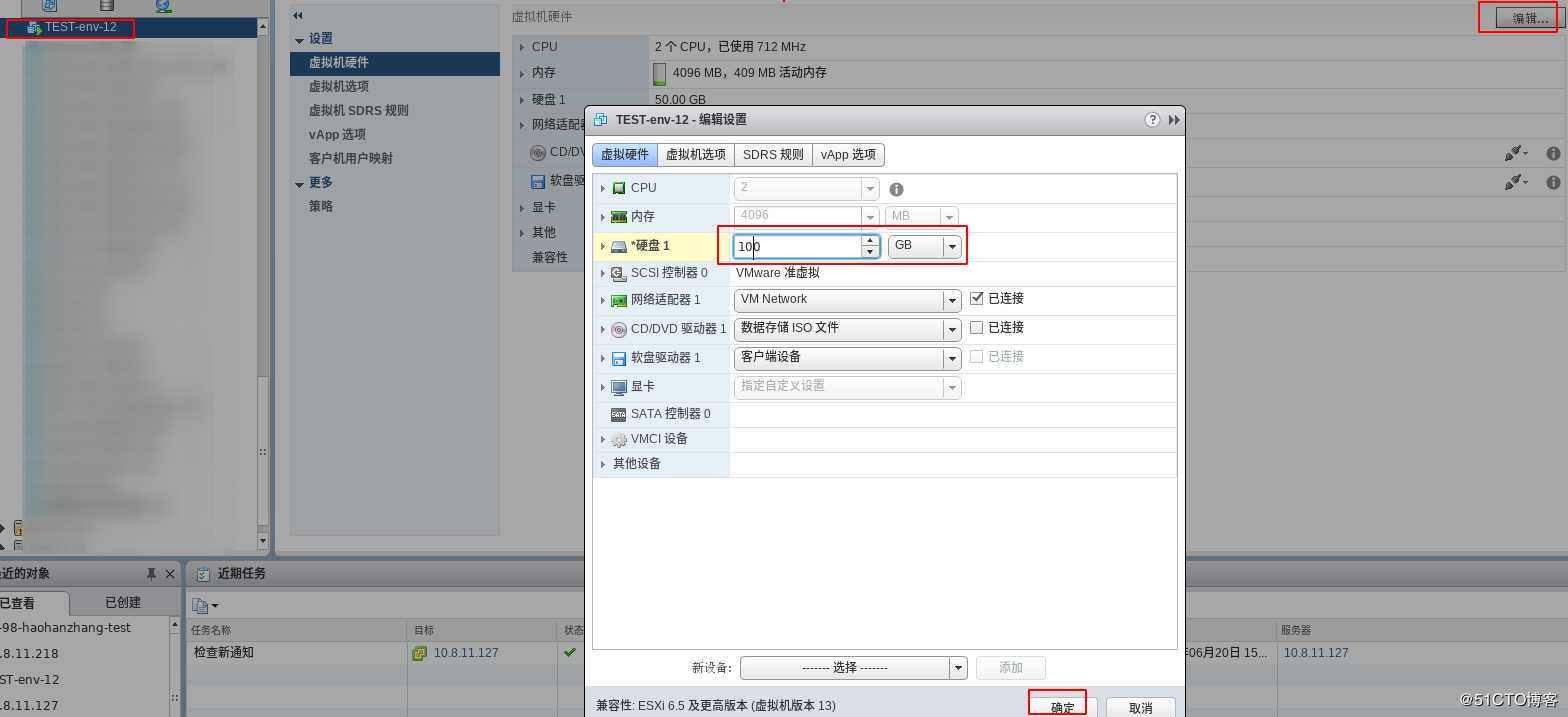Click the info icon on background CD/DVD row
The height and width of the screenshot is (717, 1568).
pyautogui.click(x=1553, y=153)
